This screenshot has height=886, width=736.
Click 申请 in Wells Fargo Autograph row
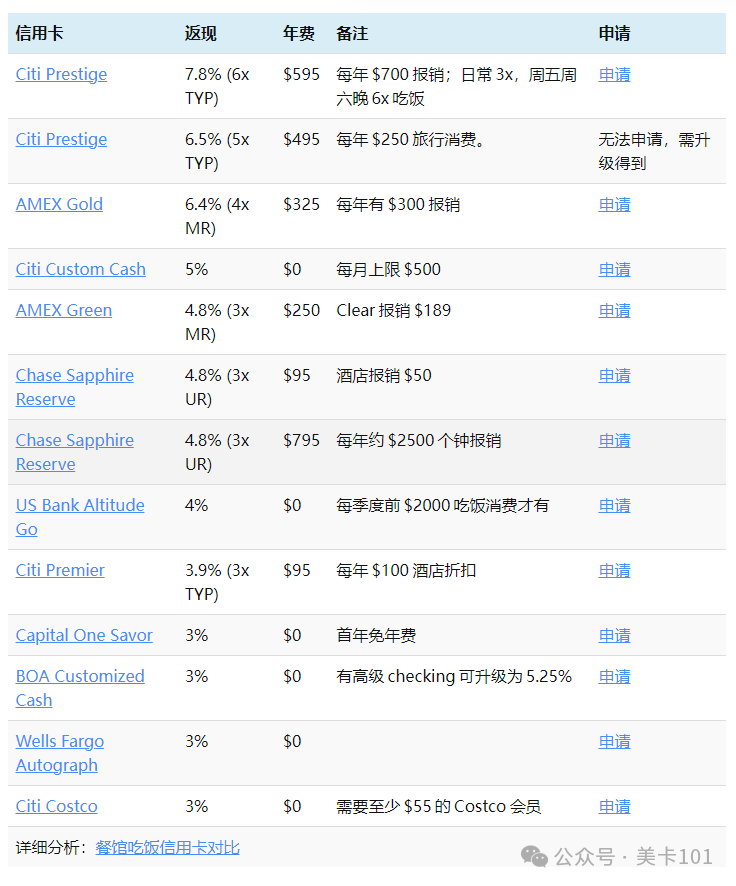click(615, 741)
